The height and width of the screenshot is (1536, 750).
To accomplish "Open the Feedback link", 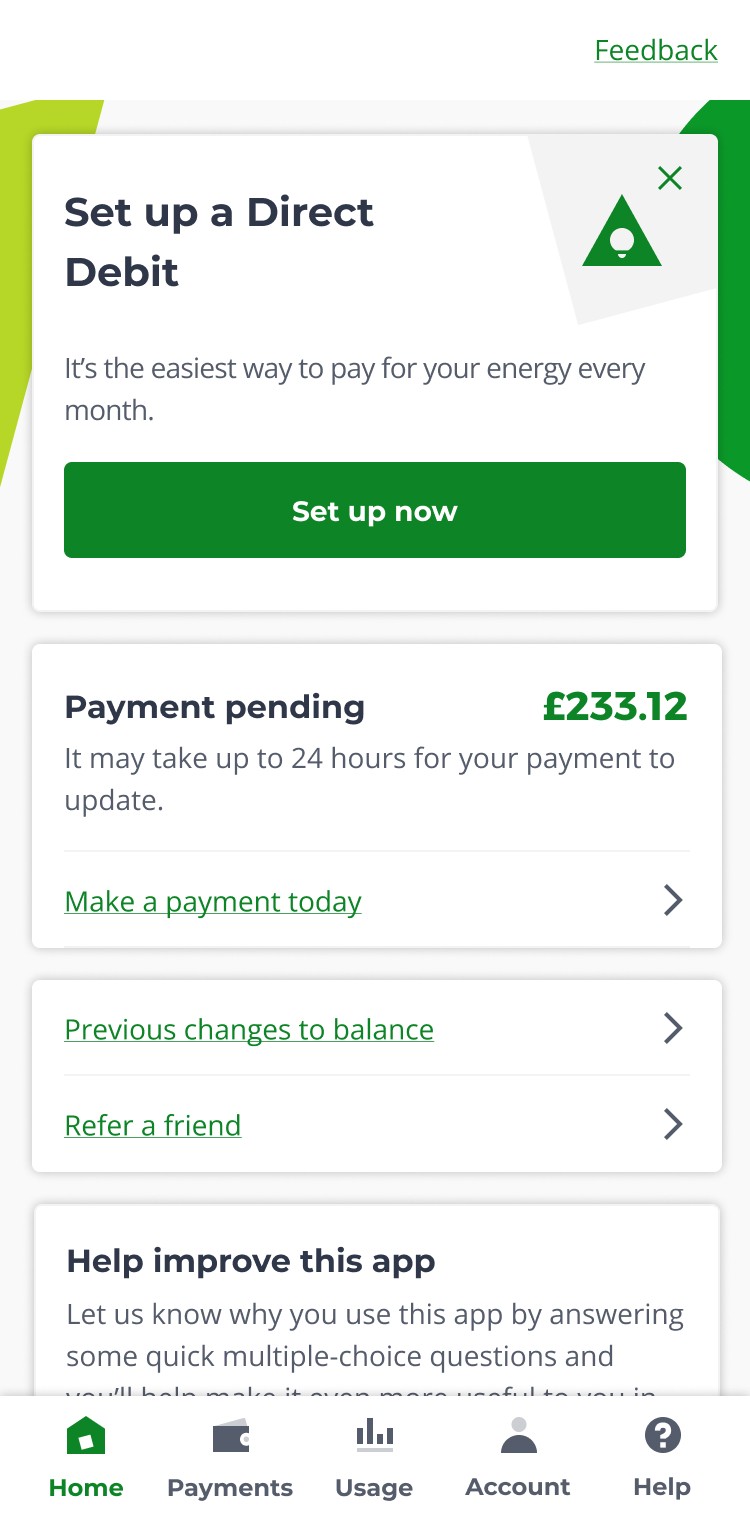I will click(x=656, y=50).
